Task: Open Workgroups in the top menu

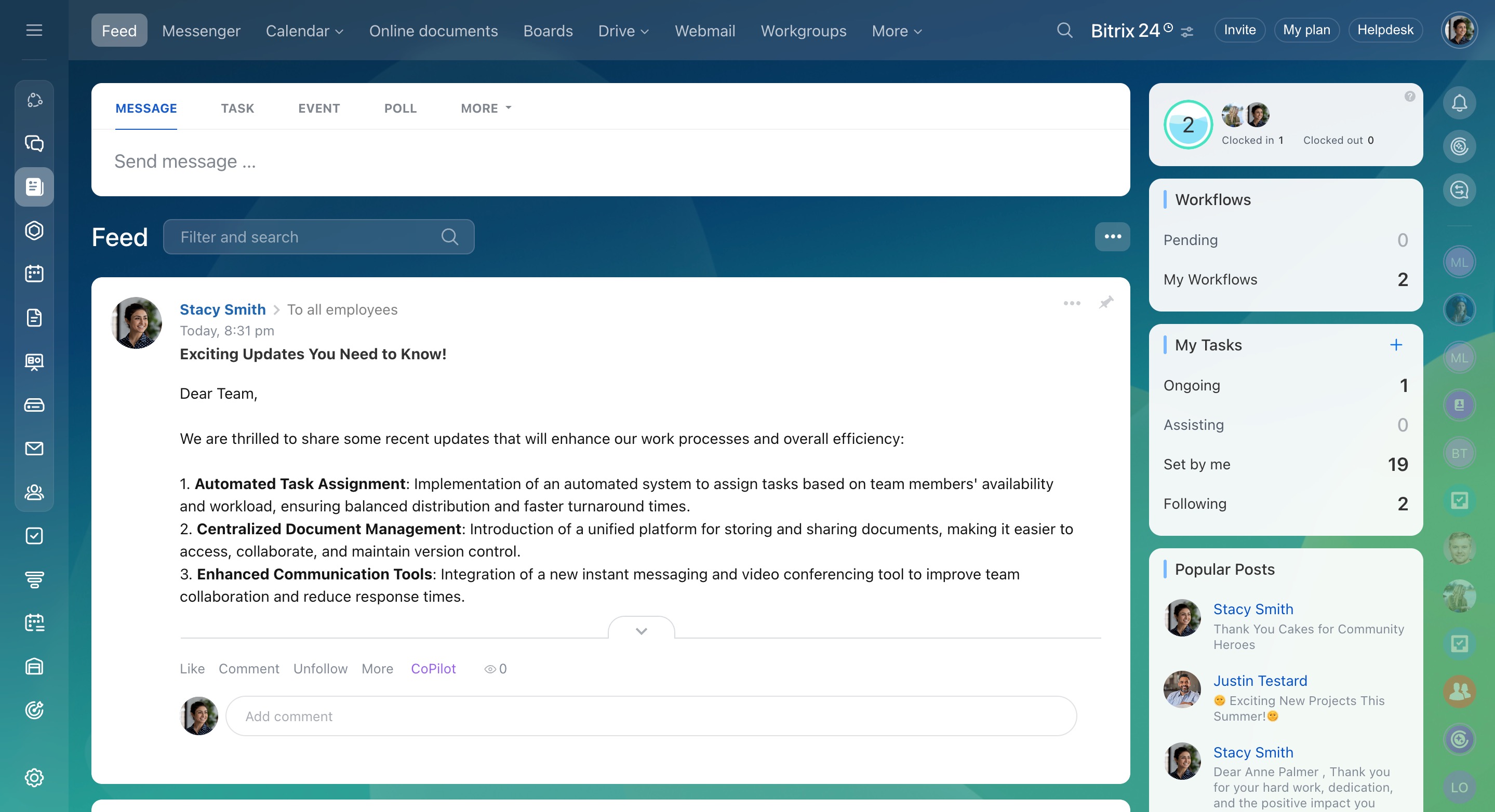Action: pos(803,31)
